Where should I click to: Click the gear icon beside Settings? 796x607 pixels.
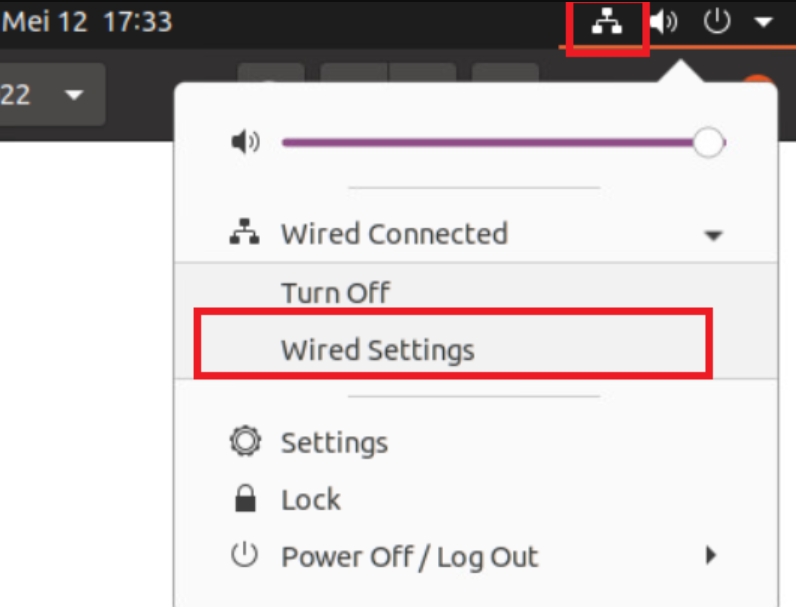pos(244,442)
